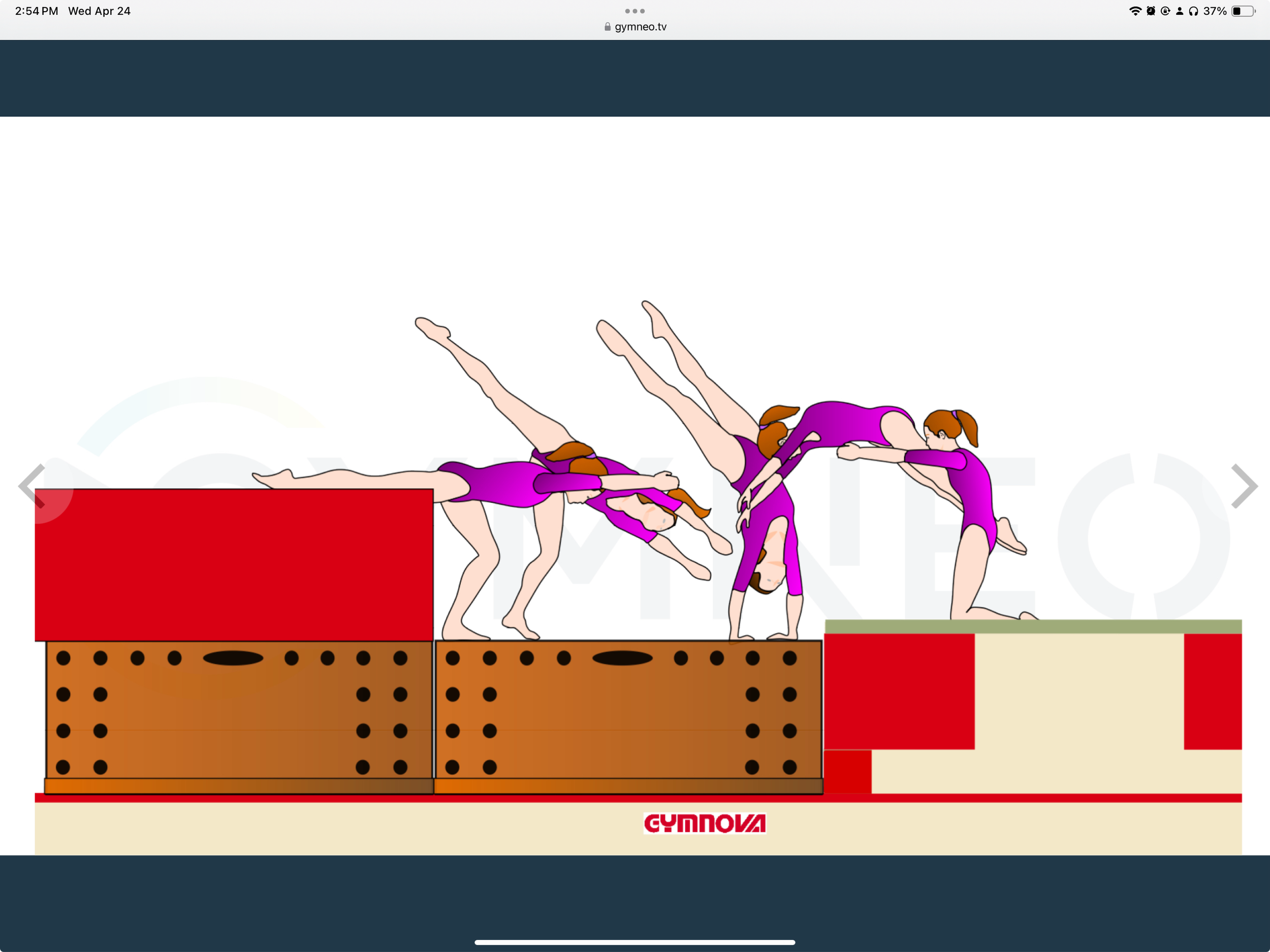Screen dimensions: 1270x952
Task: Open the three-dots multitasking menu
Action: (x=634, y=11)
